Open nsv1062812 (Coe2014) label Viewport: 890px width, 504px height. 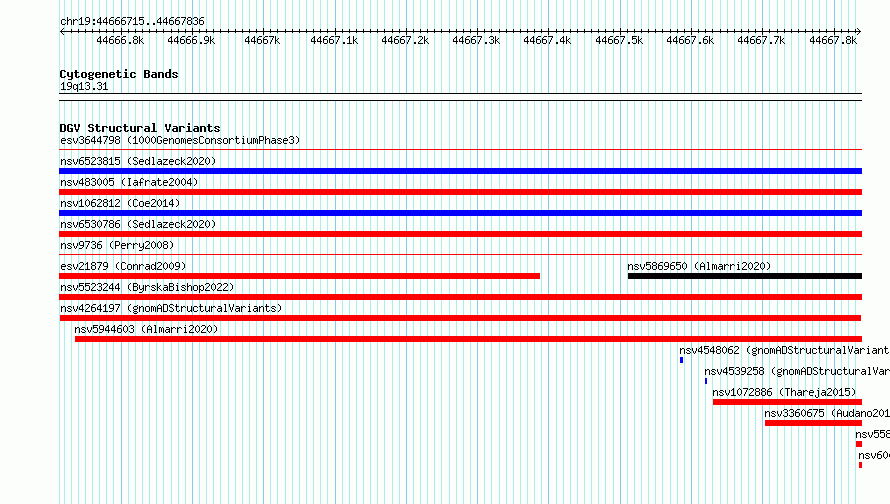(120, 203)
